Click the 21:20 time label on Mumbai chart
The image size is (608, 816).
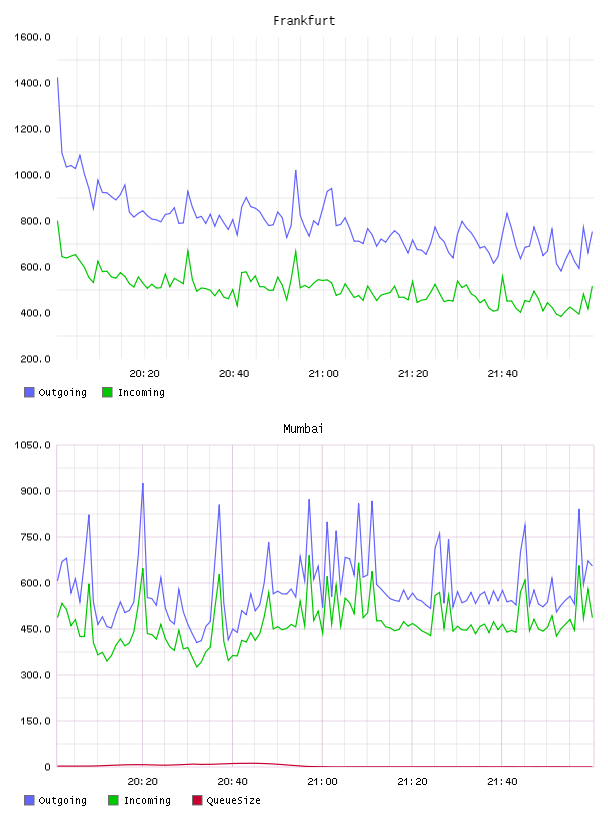point(412,782)
